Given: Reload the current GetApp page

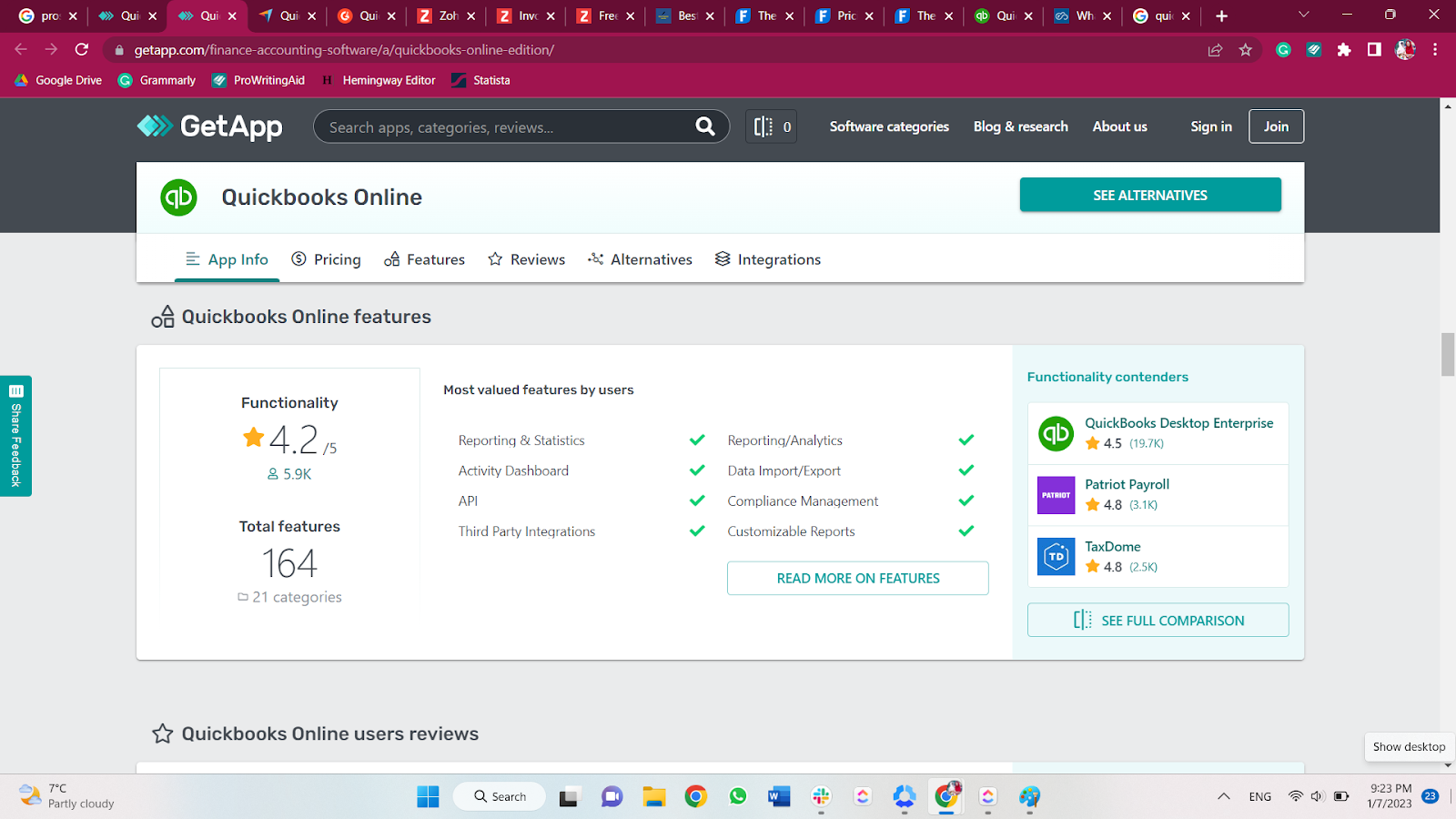Looking at the screenshot, I should click(x=82, y=50).
